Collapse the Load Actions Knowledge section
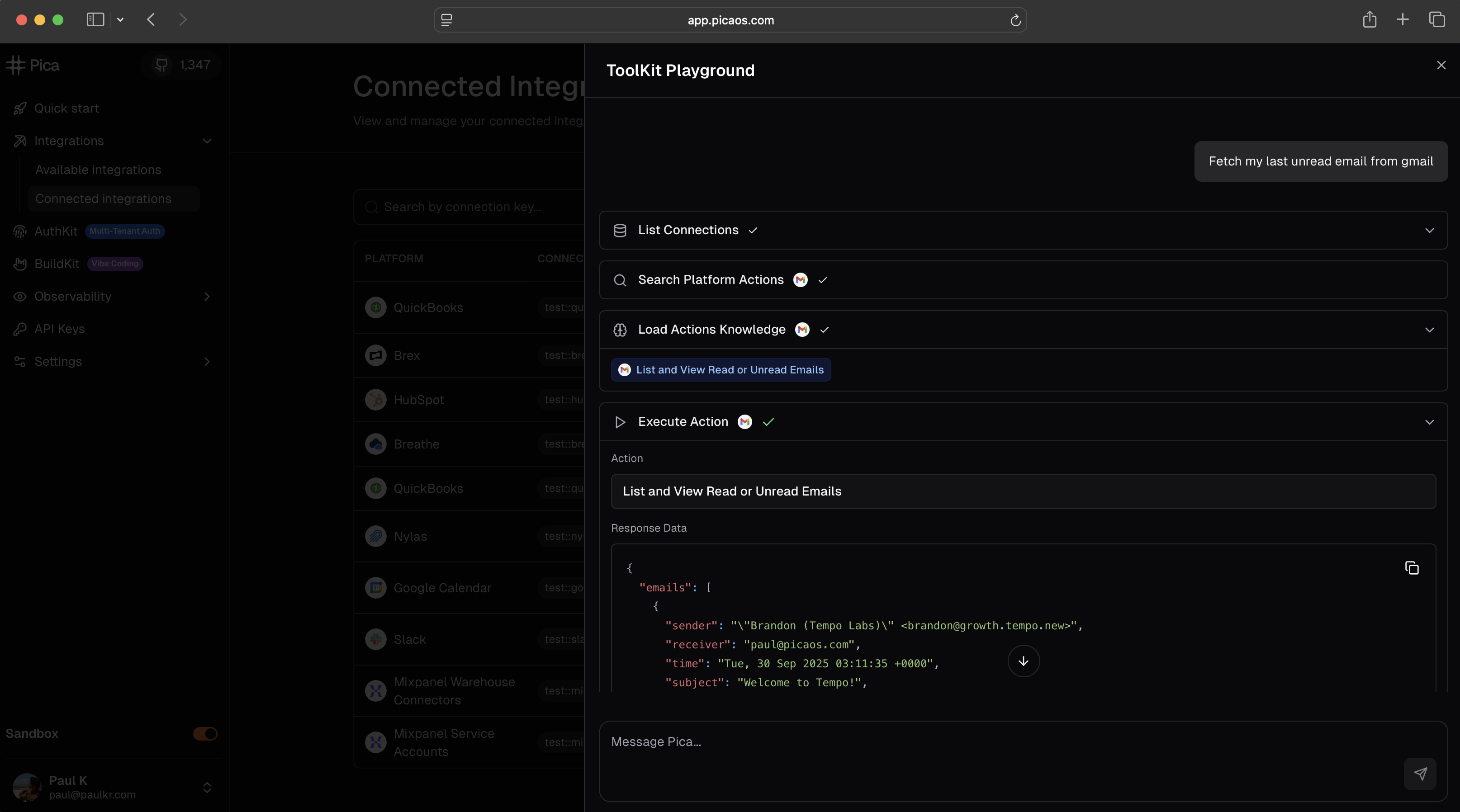Viewport: 1460px width, 812px height. (x=1429, y=330)
